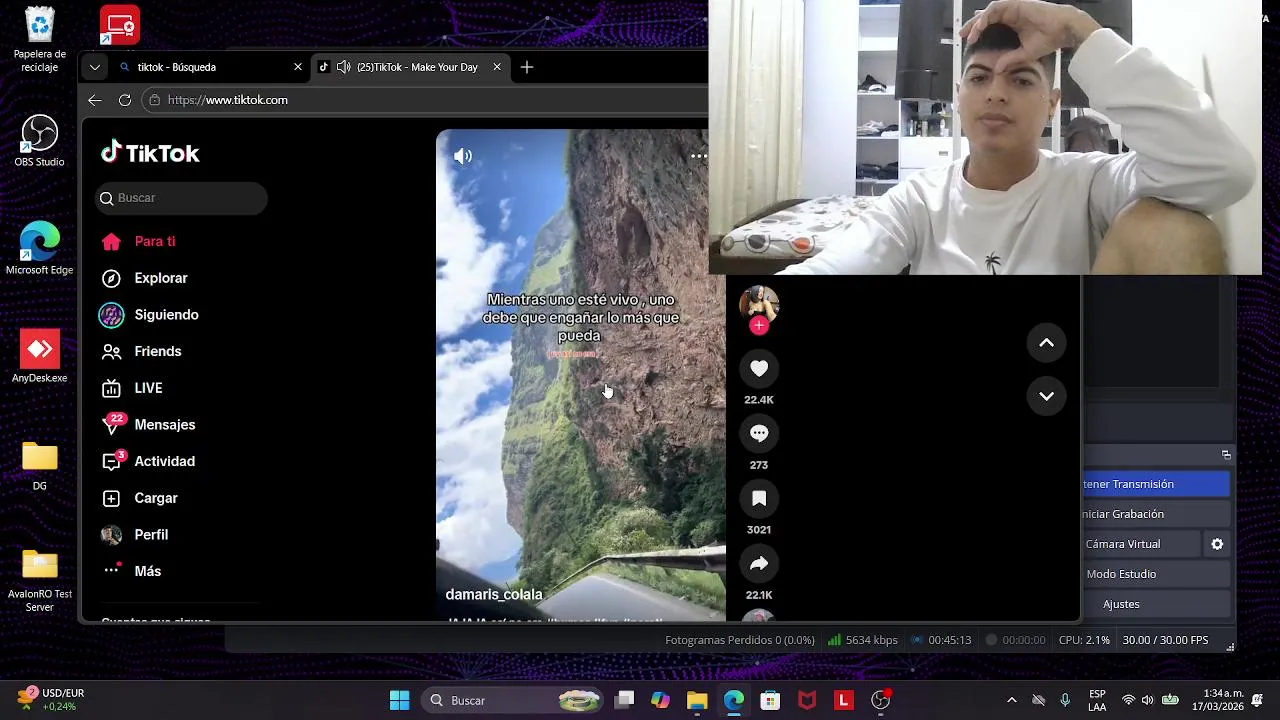Open the Windows Start menu
The height and width of the screenshot is (720, 1280).
(x=399, y=700)
